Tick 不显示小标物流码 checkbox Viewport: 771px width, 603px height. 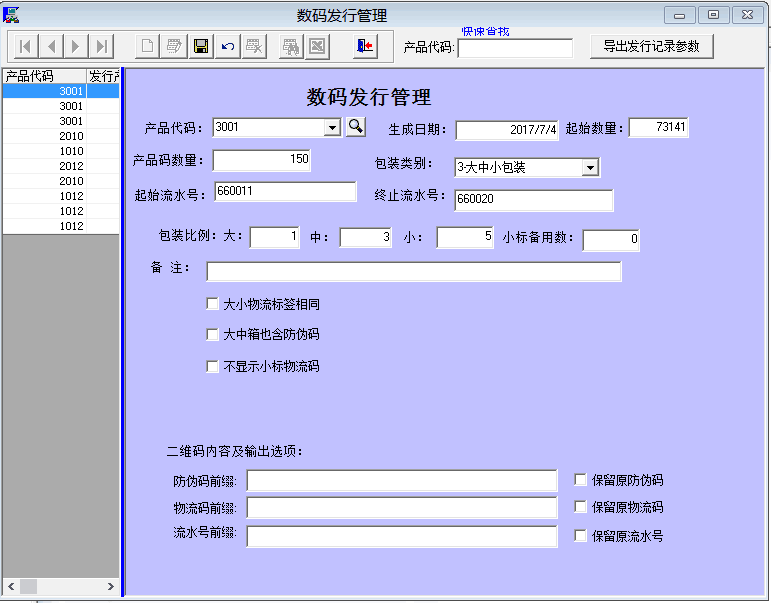[x=212, y=366]
